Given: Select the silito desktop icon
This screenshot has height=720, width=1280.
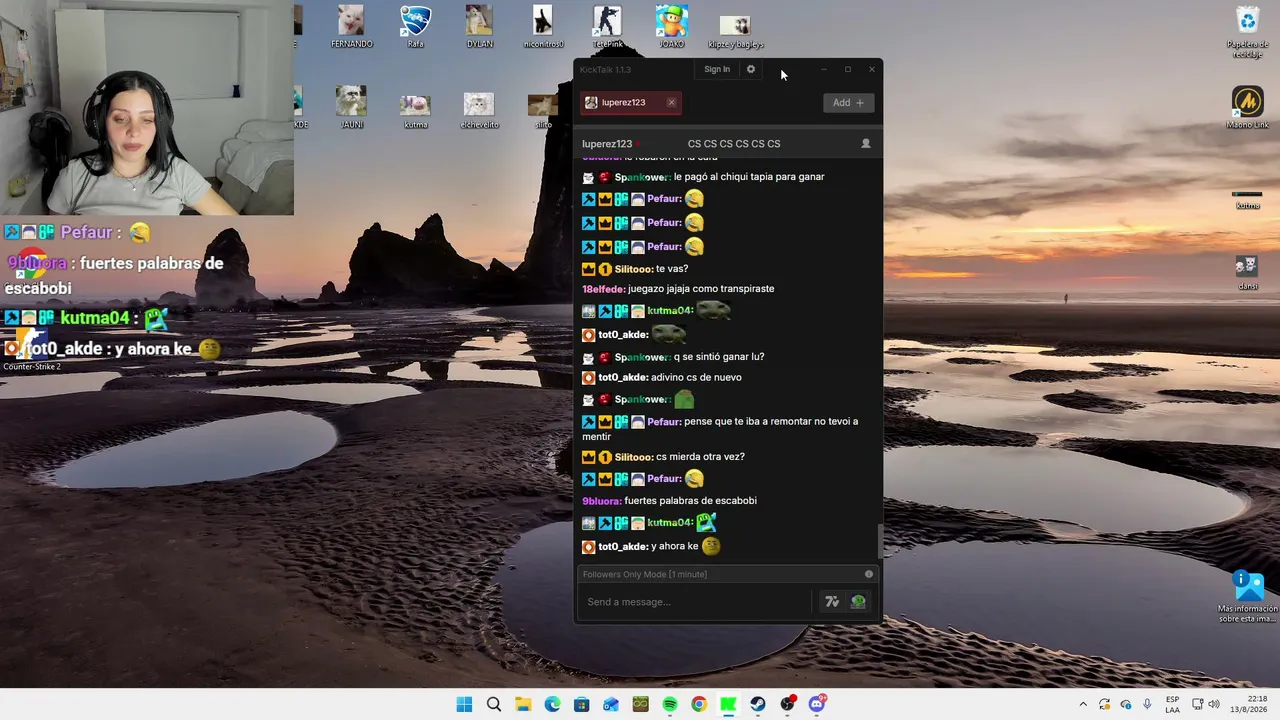Looking at the screenshot, I should coord(543,111).
